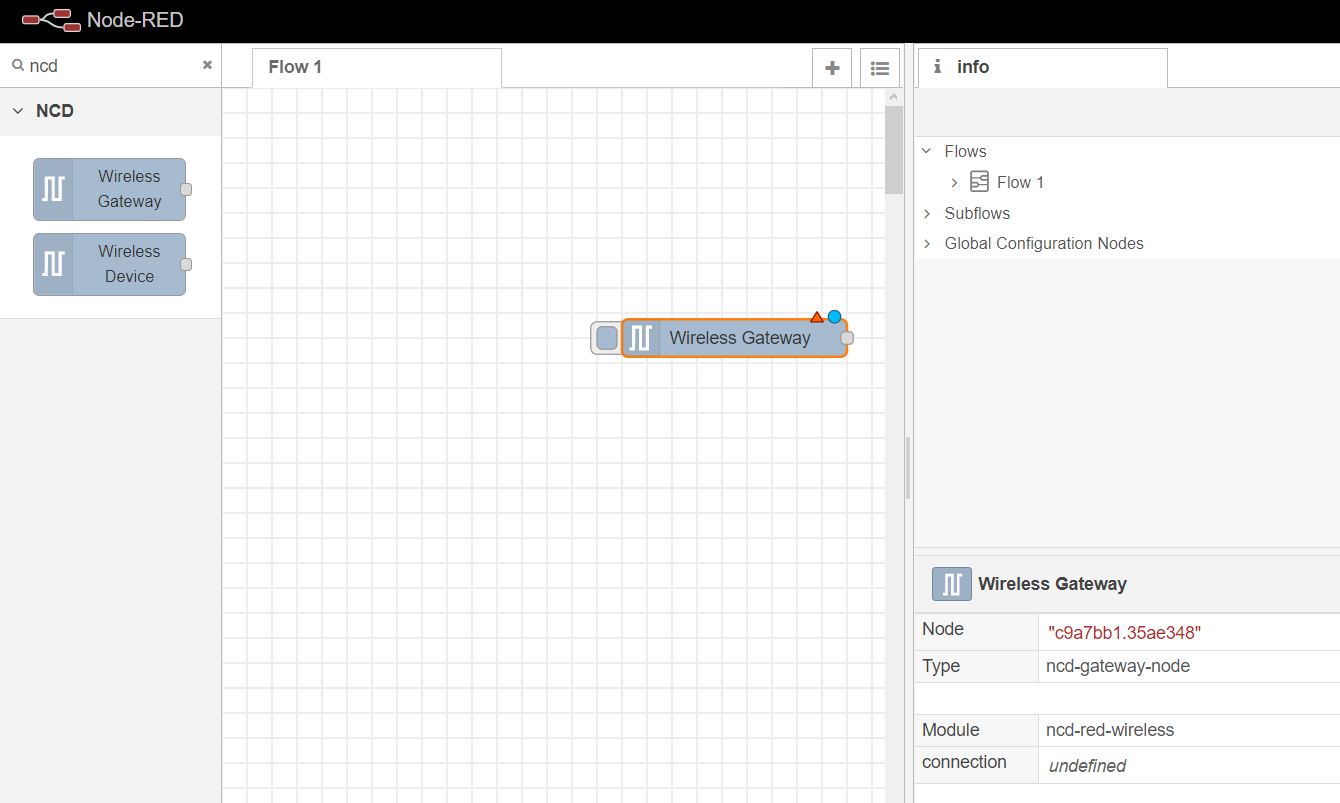Click the workspace scrollbar up arrow
The width and height of the screenshot is (1340, 803).
point(894,97)
